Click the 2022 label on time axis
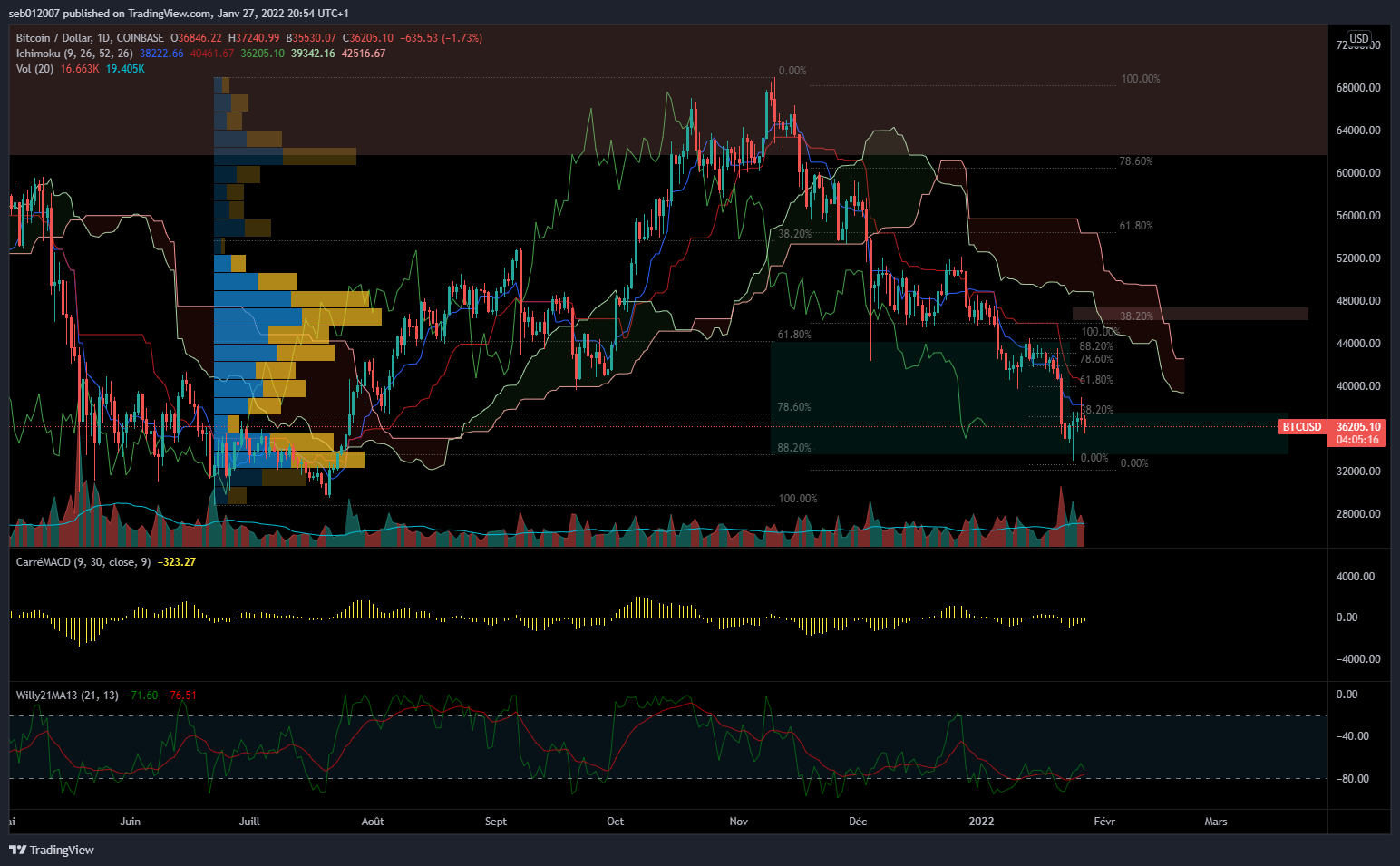This screenshot has height=866, width=1400. [981, 822]
